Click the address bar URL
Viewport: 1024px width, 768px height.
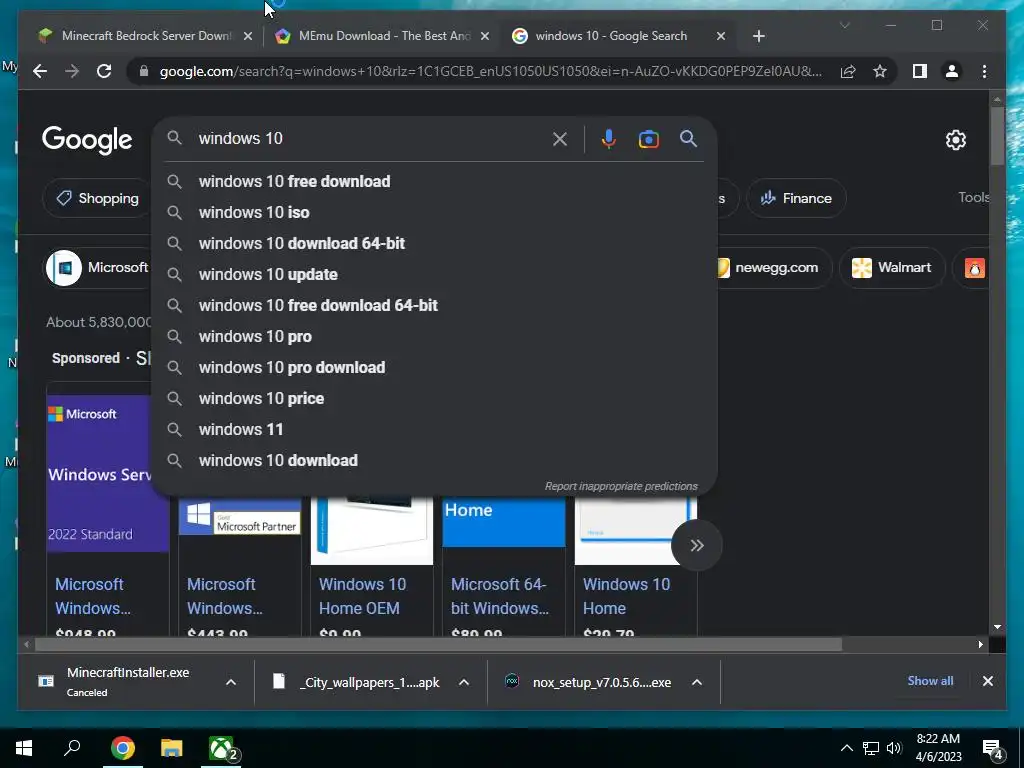click(490, 71)
